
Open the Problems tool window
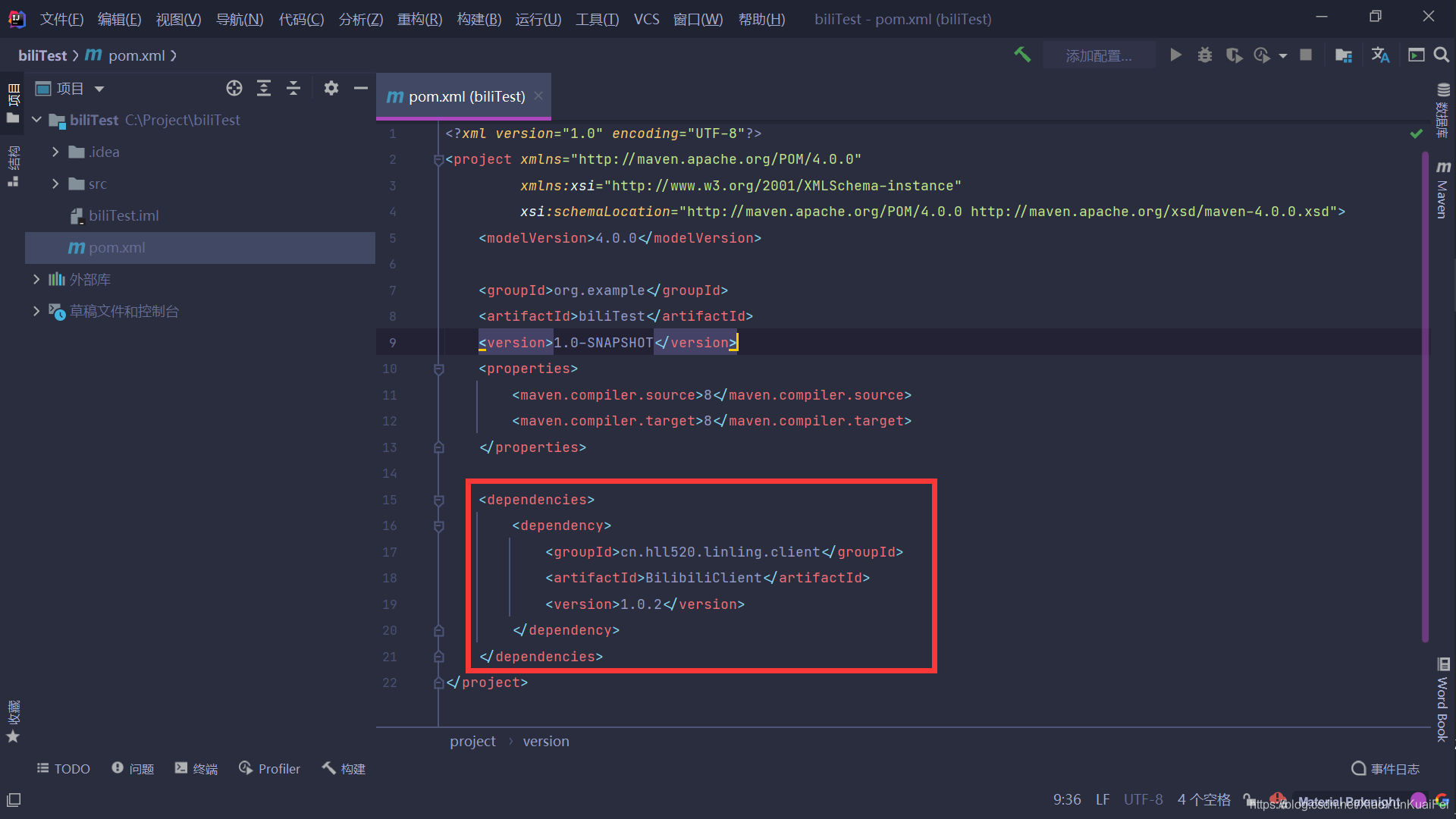[133, 768]
